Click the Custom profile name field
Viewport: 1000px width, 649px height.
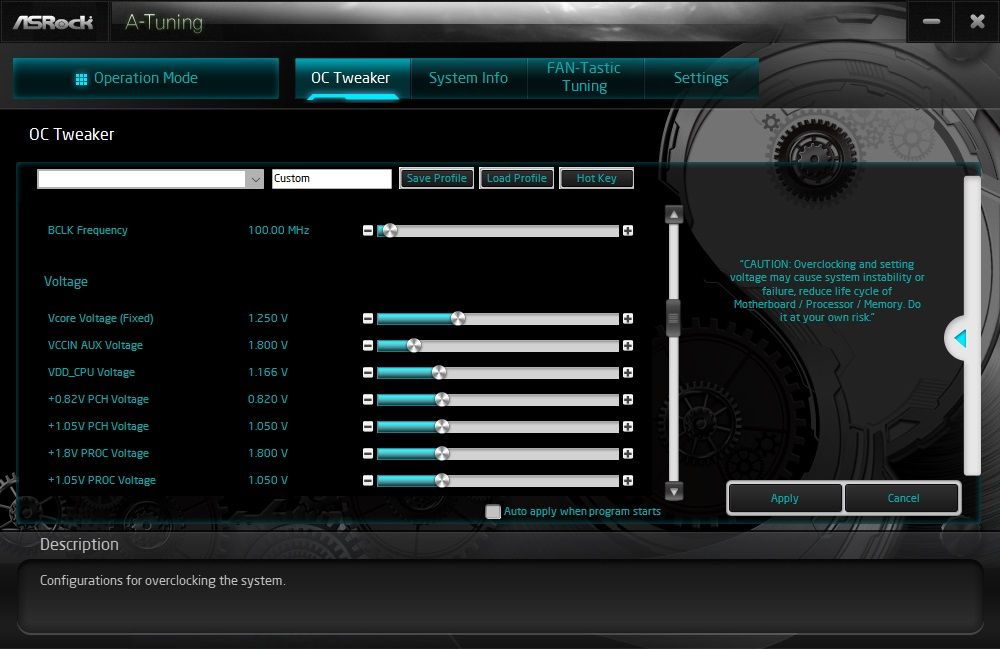[x=332, y=179]
